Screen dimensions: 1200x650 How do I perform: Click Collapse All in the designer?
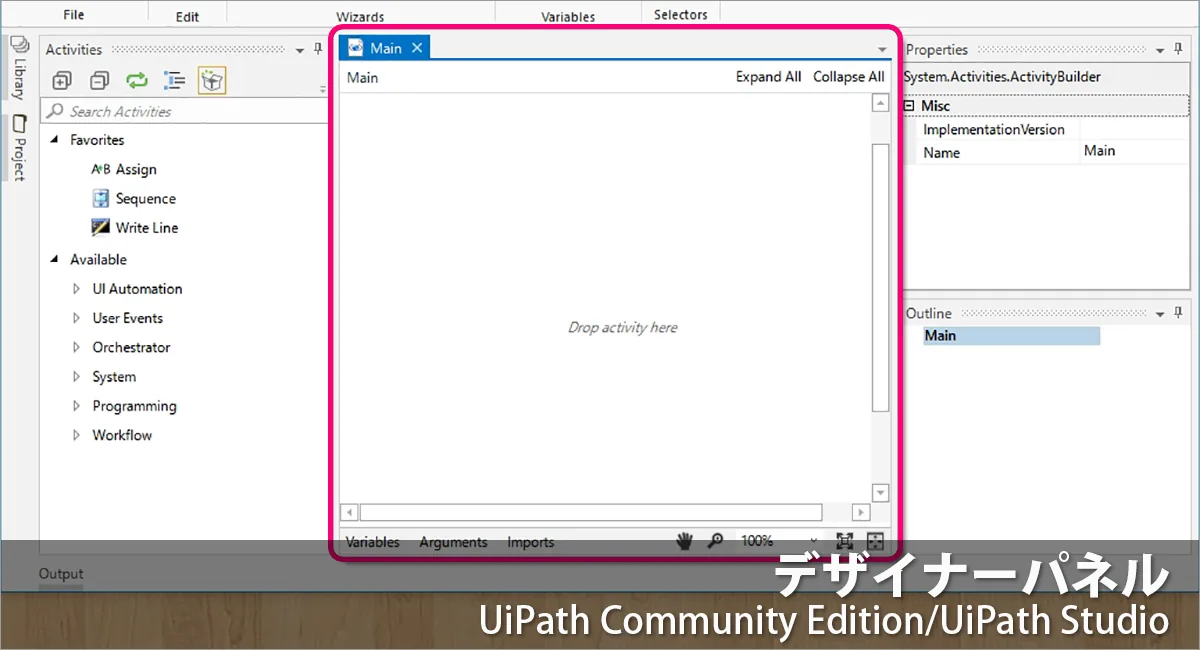[848, 77]
